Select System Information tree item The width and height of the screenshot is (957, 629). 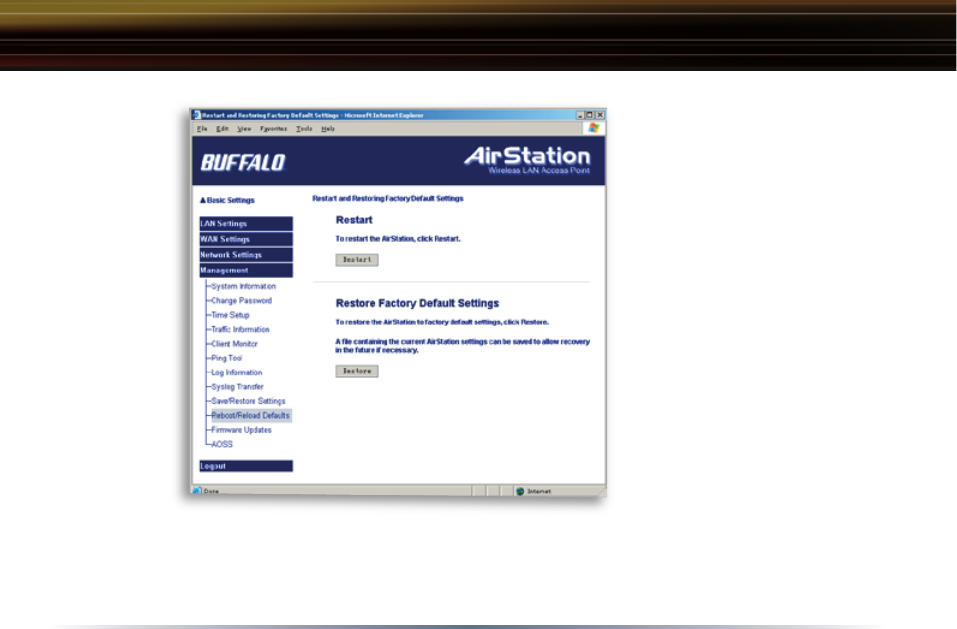[244, 286]
